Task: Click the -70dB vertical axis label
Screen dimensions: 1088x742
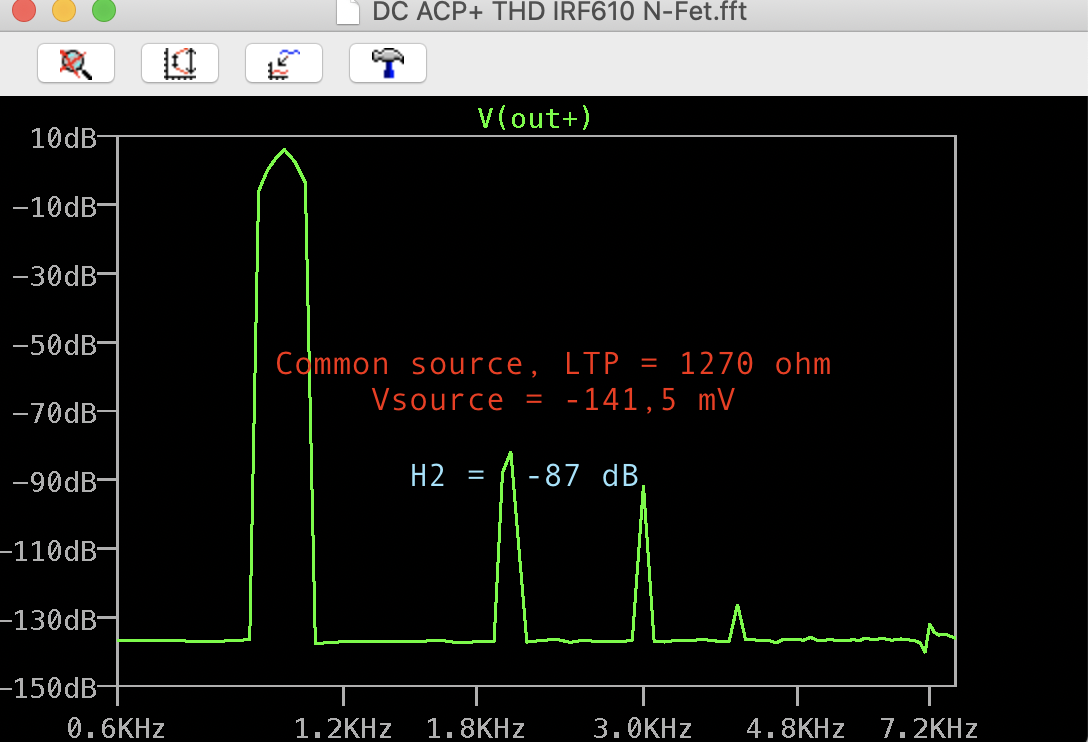Action: point(54,413)
